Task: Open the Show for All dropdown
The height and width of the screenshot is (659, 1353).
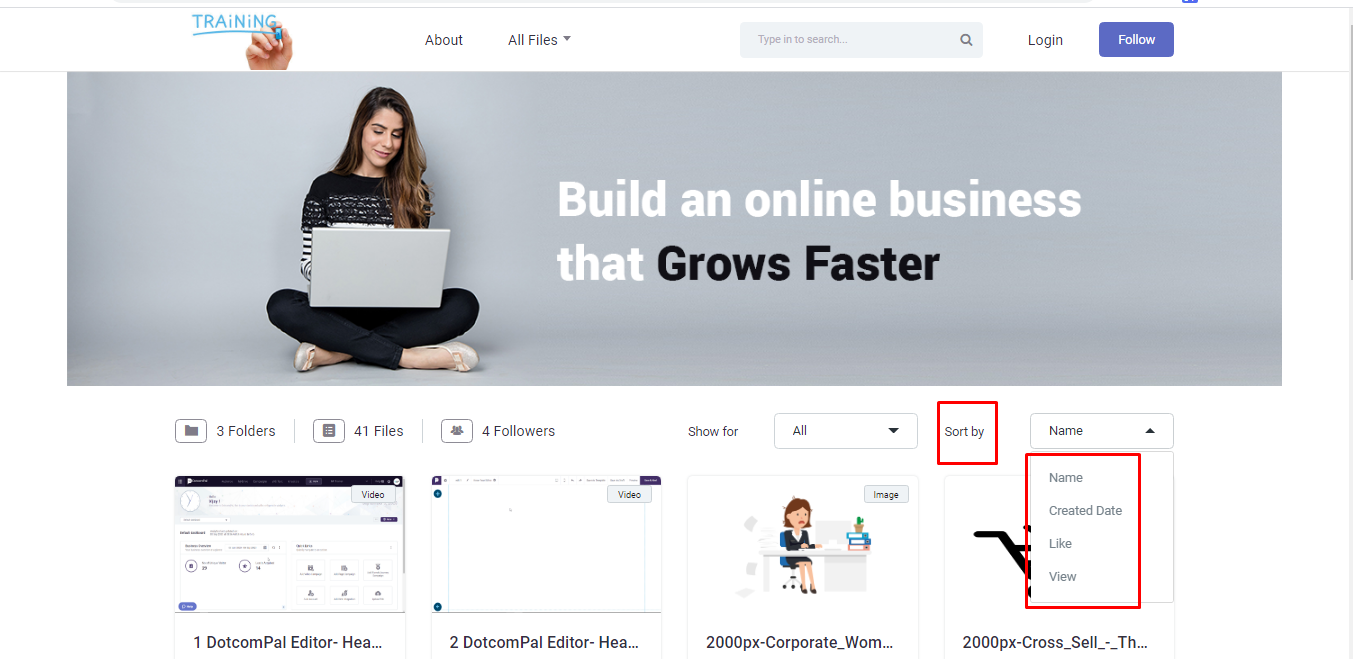Action: 846,431
